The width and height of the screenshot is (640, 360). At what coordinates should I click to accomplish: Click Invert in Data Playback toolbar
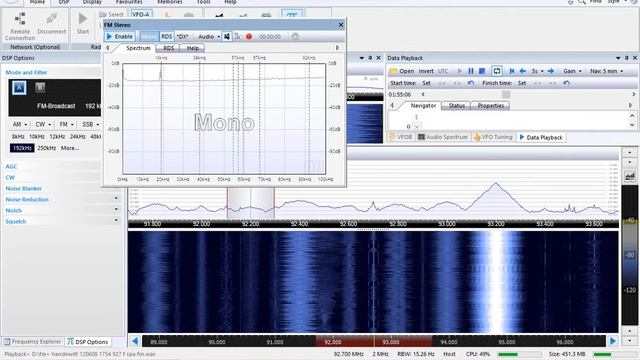(426, 71)
